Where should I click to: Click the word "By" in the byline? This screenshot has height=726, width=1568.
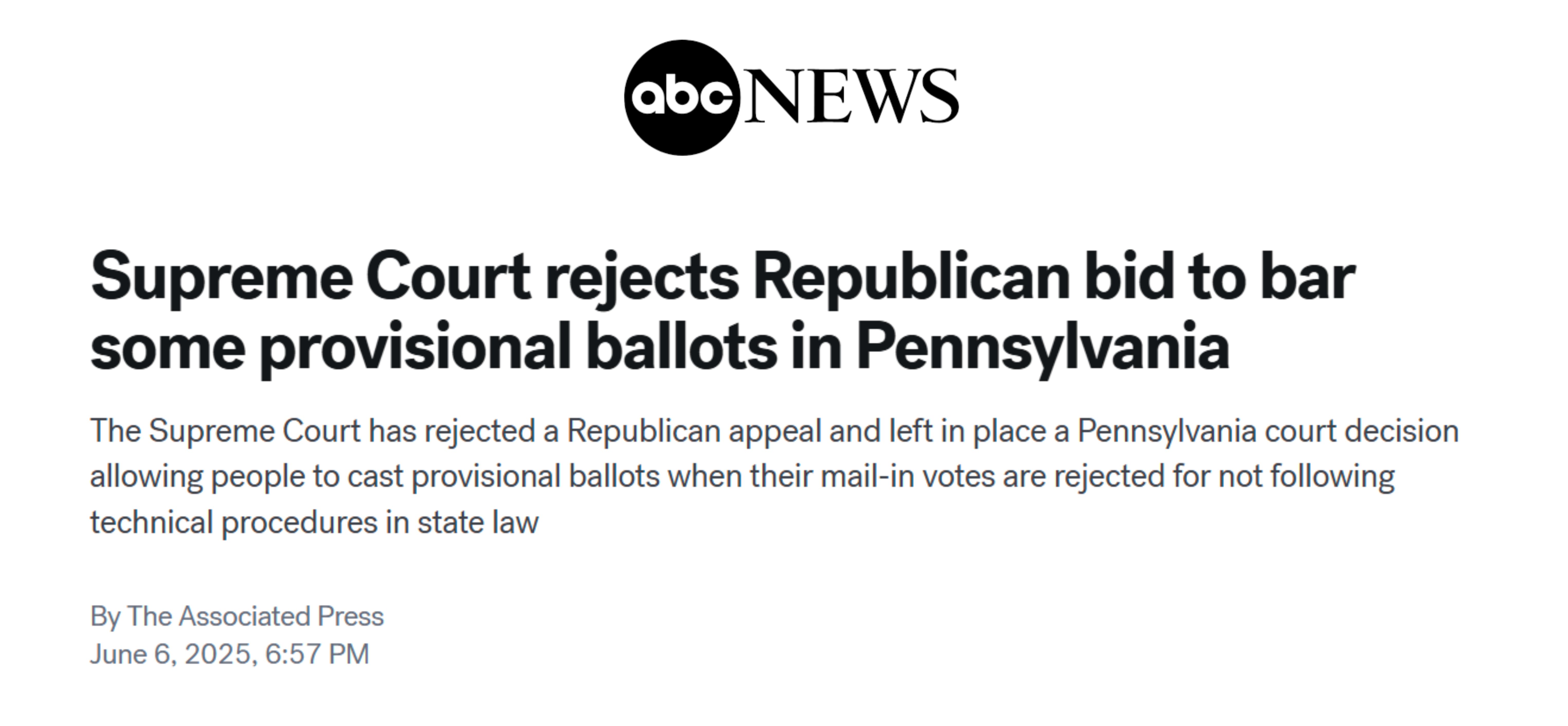click(x=105, y=616)
